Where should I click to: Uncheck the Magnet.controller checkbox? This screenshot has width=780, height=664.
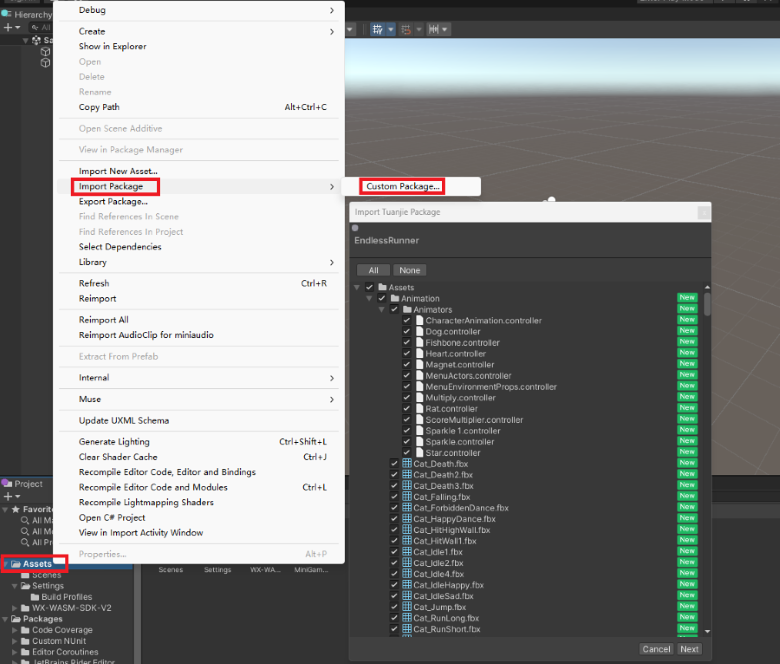(x=406, y=365)
